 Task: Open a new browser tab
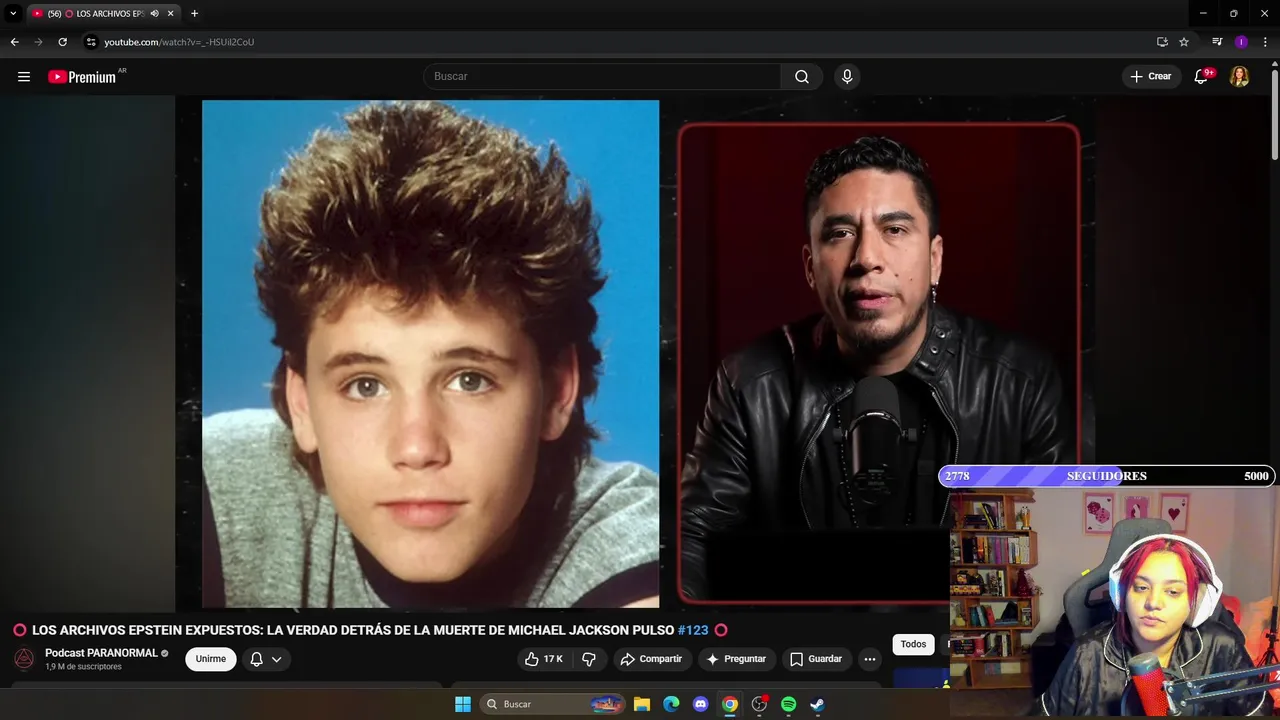194,14
